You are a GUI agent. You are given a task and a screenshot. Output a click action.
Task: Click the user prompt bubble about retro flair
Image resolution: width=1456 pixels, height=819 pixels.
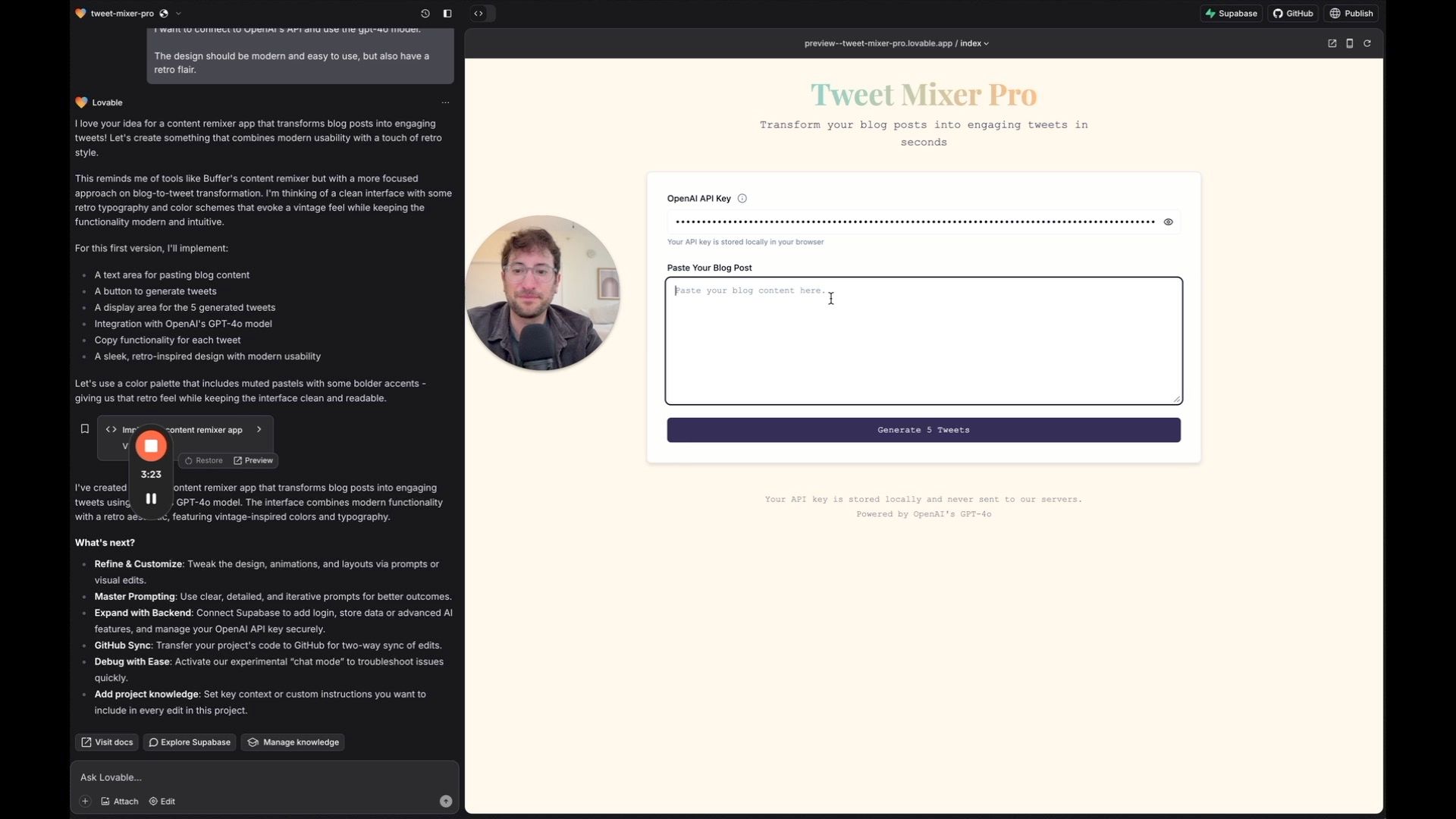tap(300, 56)
